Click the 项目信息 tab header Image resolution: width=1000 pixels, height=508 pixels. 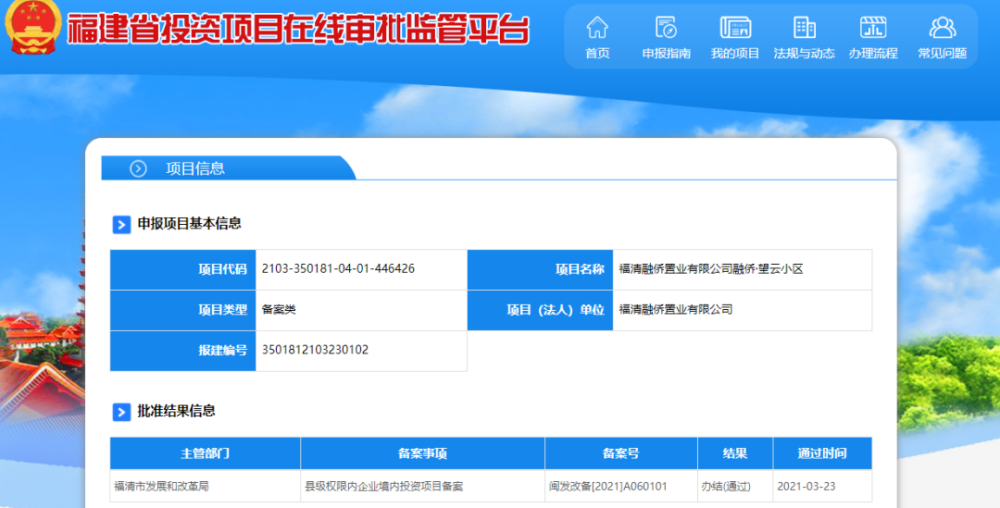point(228,168)
